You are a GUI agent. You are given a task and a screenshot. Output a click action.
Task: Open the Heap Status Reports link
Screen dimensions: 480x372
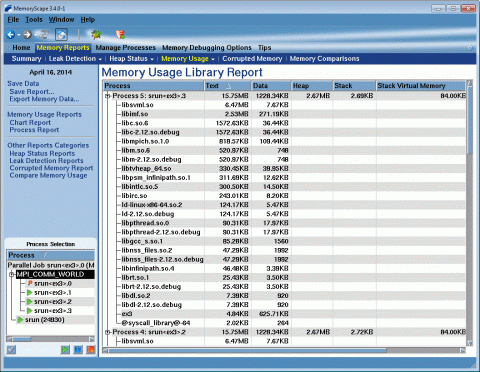(x=42, y=153)
